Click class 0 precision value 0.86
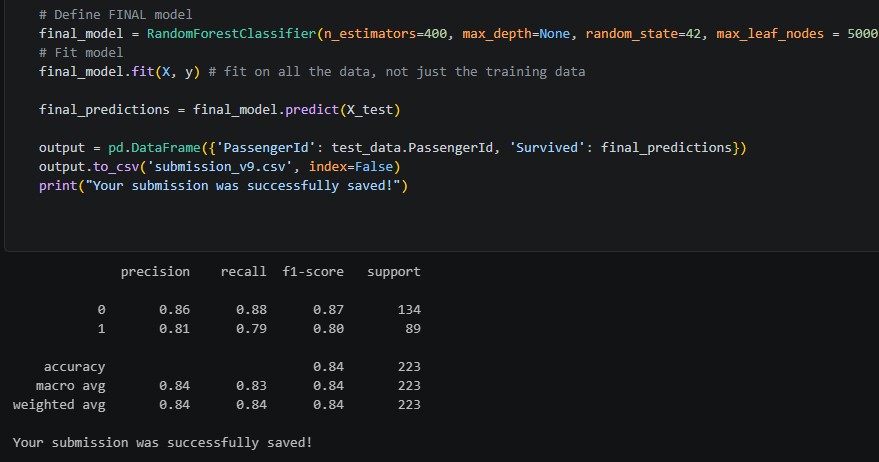The width and height of the screenshot is (879, 462). pyautogui.click(x=174, y=310)
